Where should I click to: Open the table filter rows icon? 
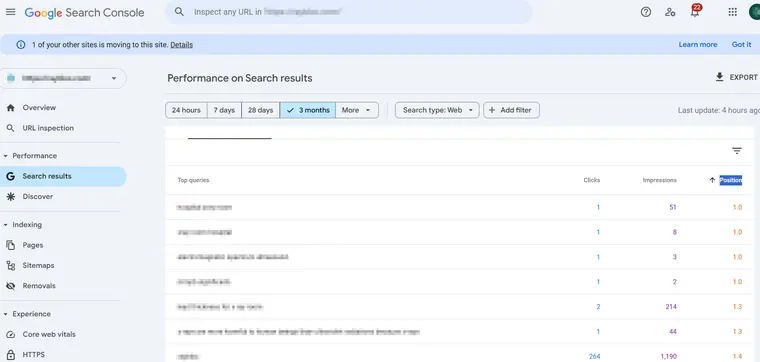pos(737,151)
